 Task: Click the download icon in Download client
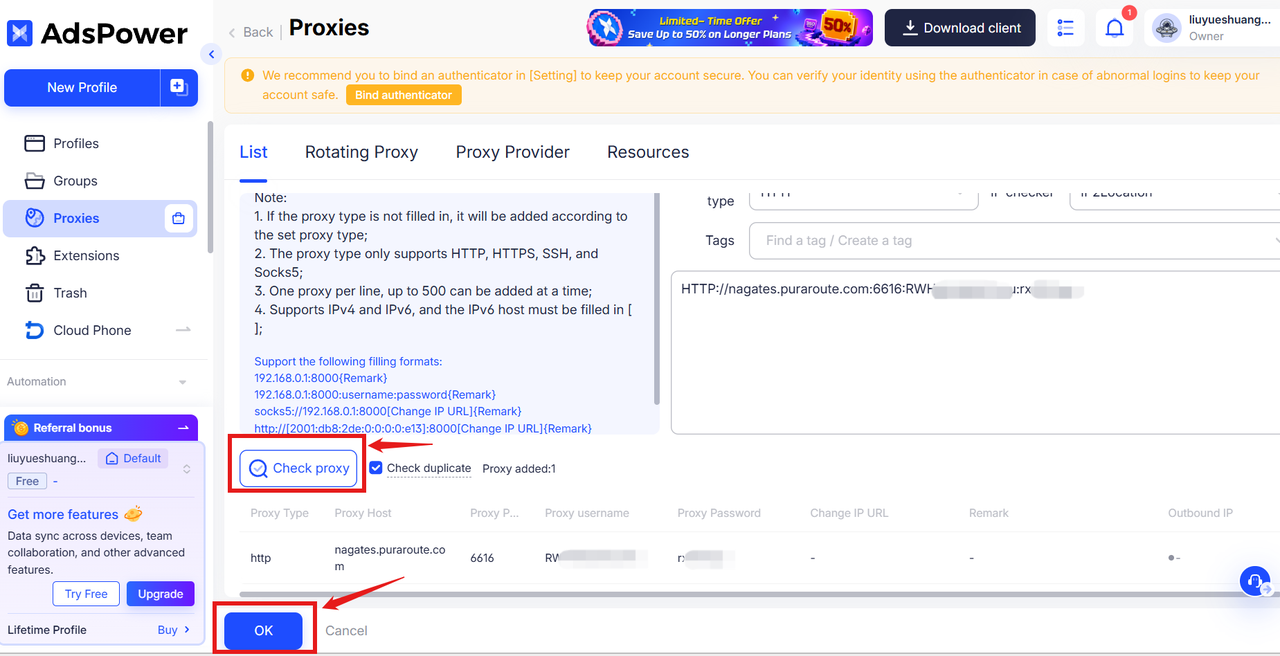coord(910,28)
